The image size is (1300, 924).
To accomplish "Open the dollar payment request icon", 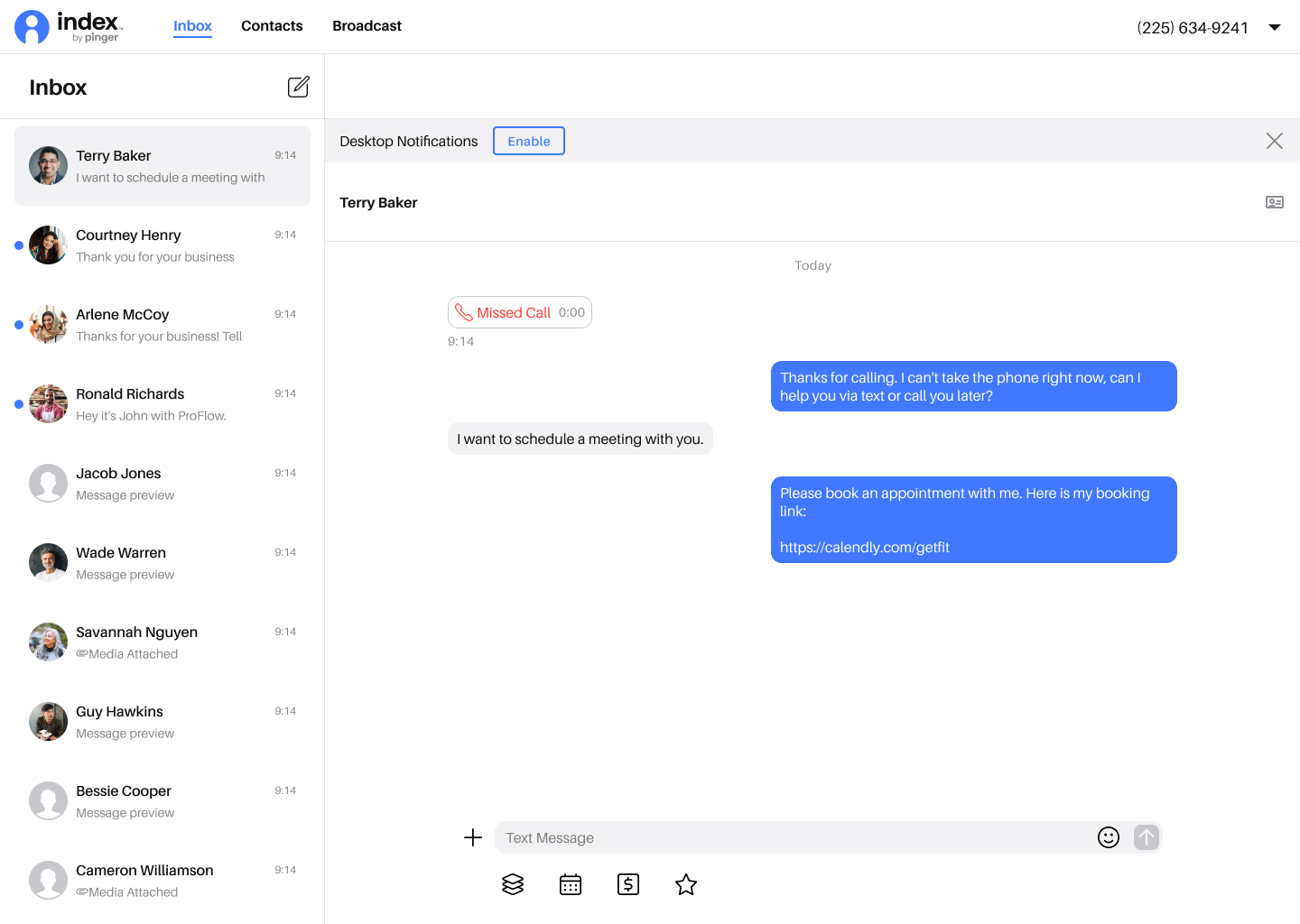I will tap(628, 884).
